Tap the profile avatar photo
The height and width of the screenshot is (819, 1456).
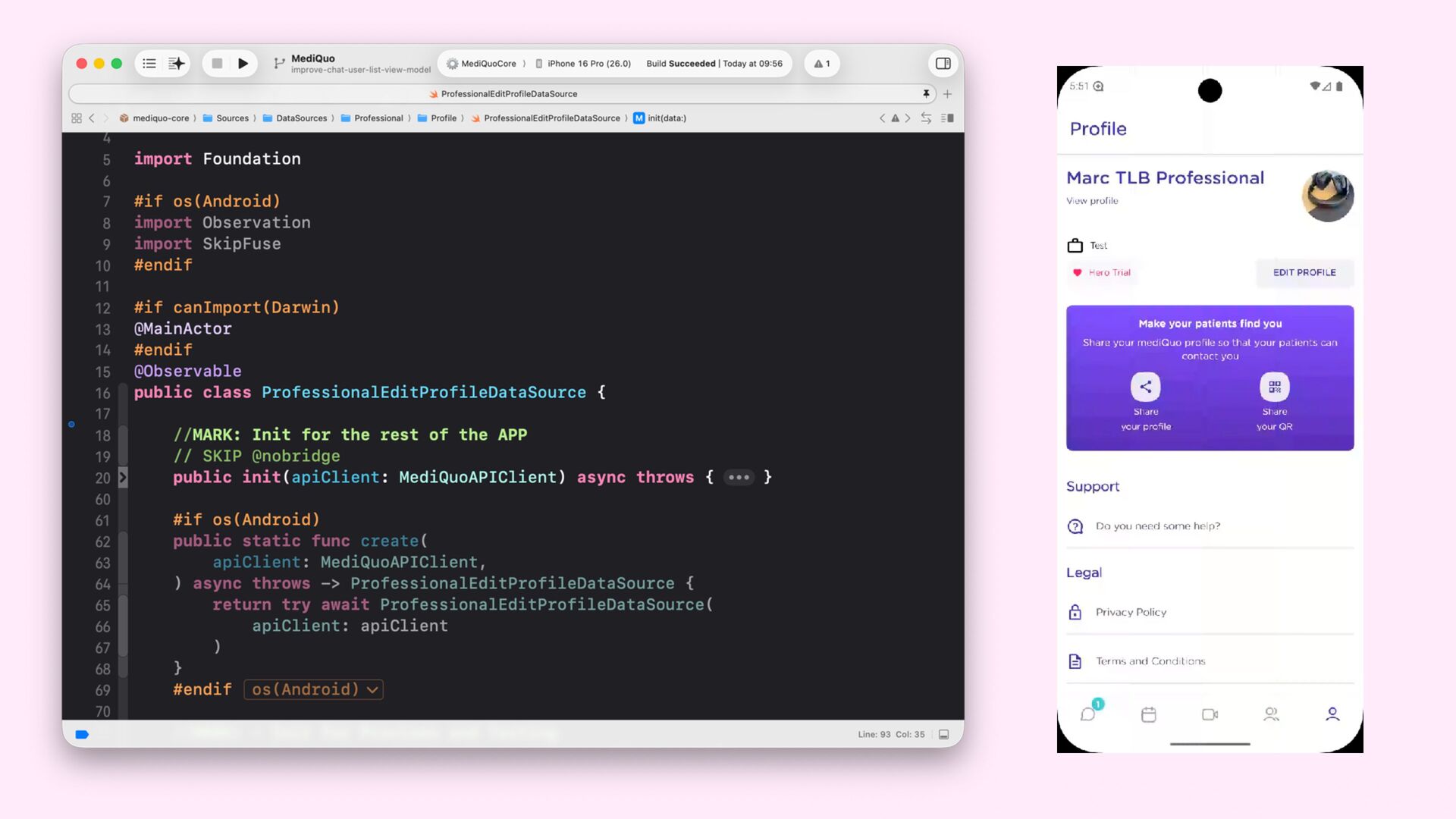1327,196
